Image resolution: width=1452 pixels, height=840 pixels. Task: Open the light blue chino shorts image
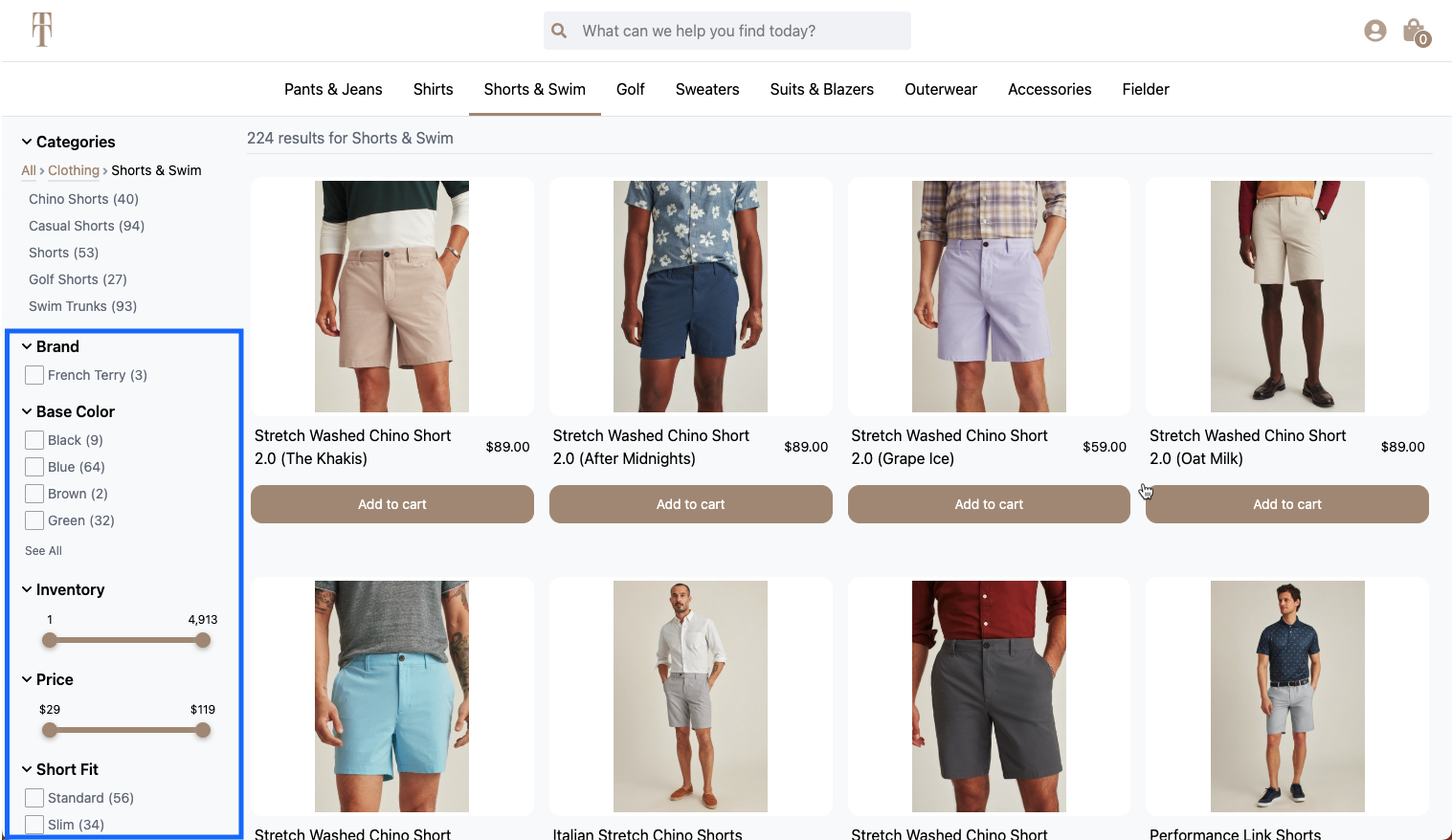(x=392, y=696)
